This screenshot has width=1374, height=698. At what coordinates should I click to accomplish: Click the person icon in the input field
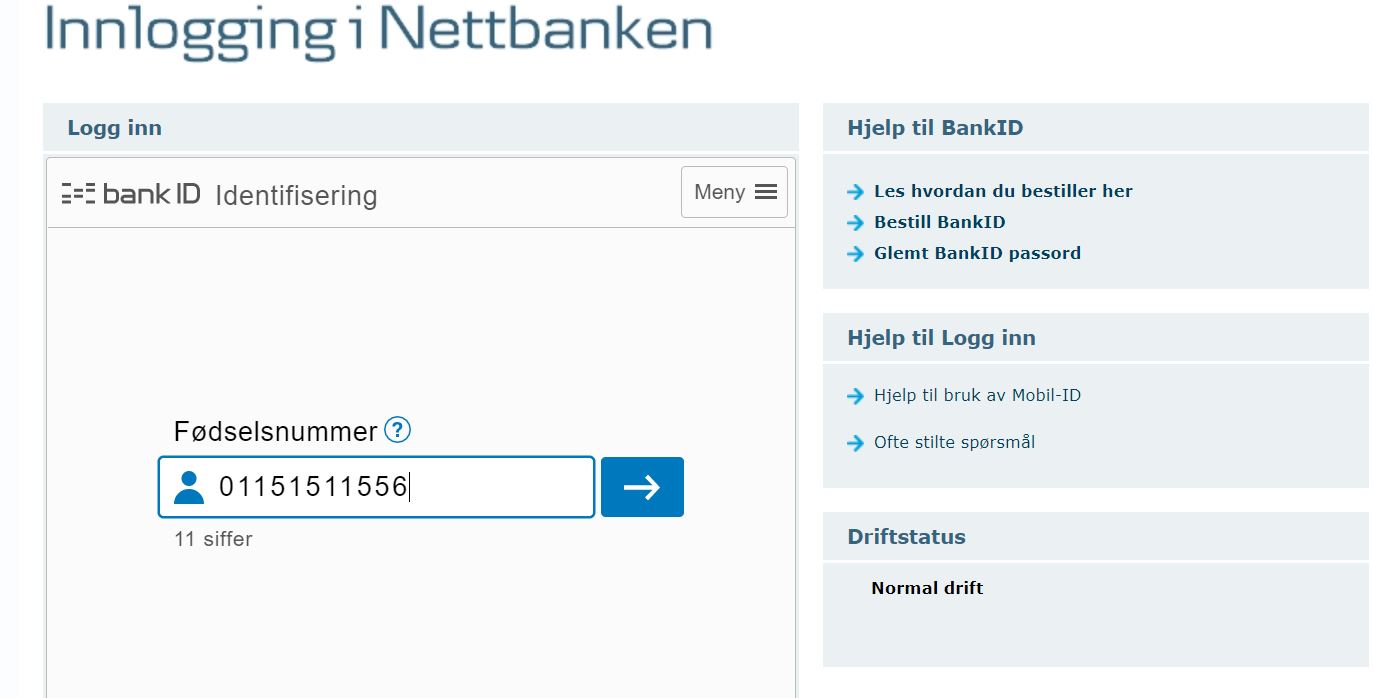[x=188, y=487]
